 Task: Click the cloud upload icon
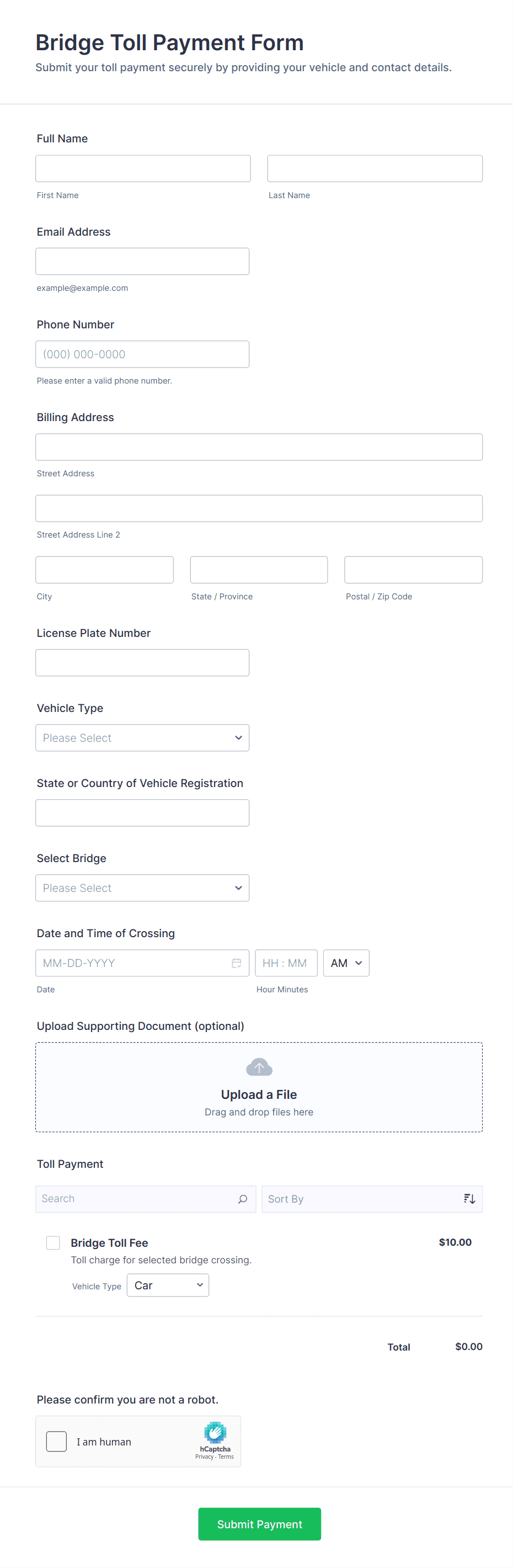point(259,1067)
